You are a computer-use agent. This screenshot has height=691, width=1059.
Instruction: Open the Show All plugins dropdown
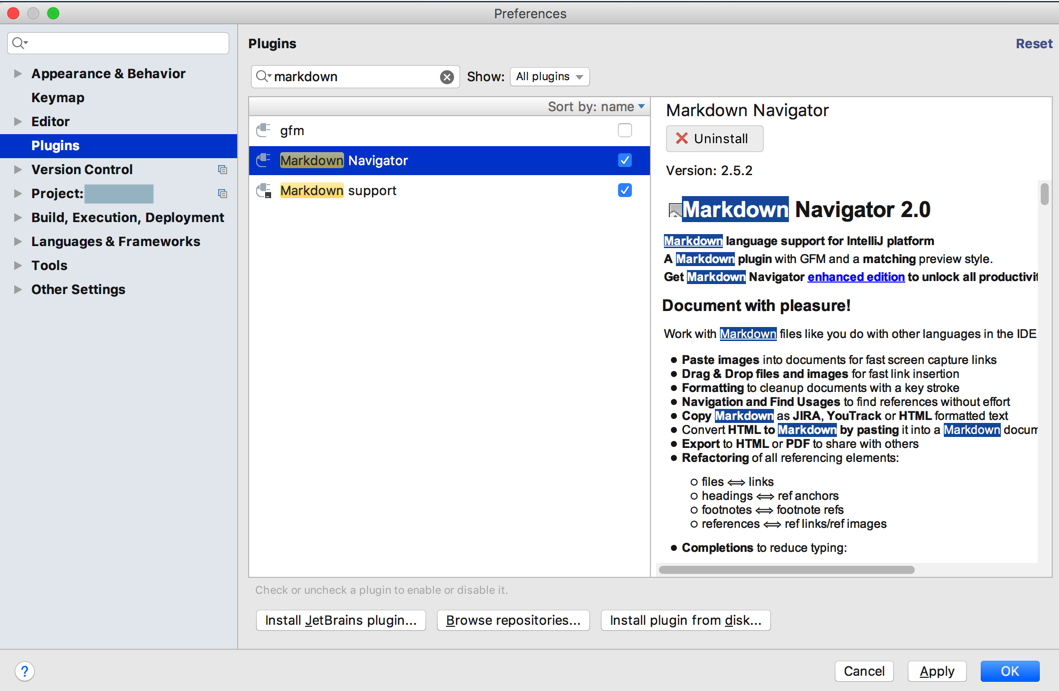pyautogui.click(x=550, y=76)
